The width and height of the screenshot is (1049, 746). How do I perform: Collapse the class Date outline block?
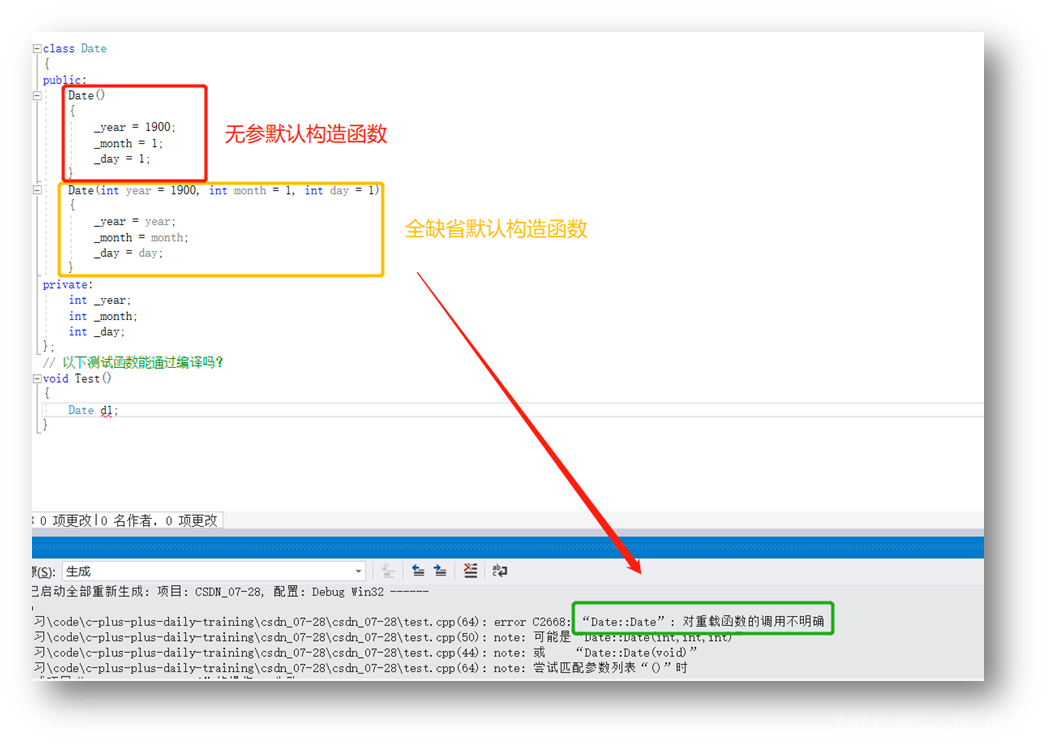(x=37, y=48)
